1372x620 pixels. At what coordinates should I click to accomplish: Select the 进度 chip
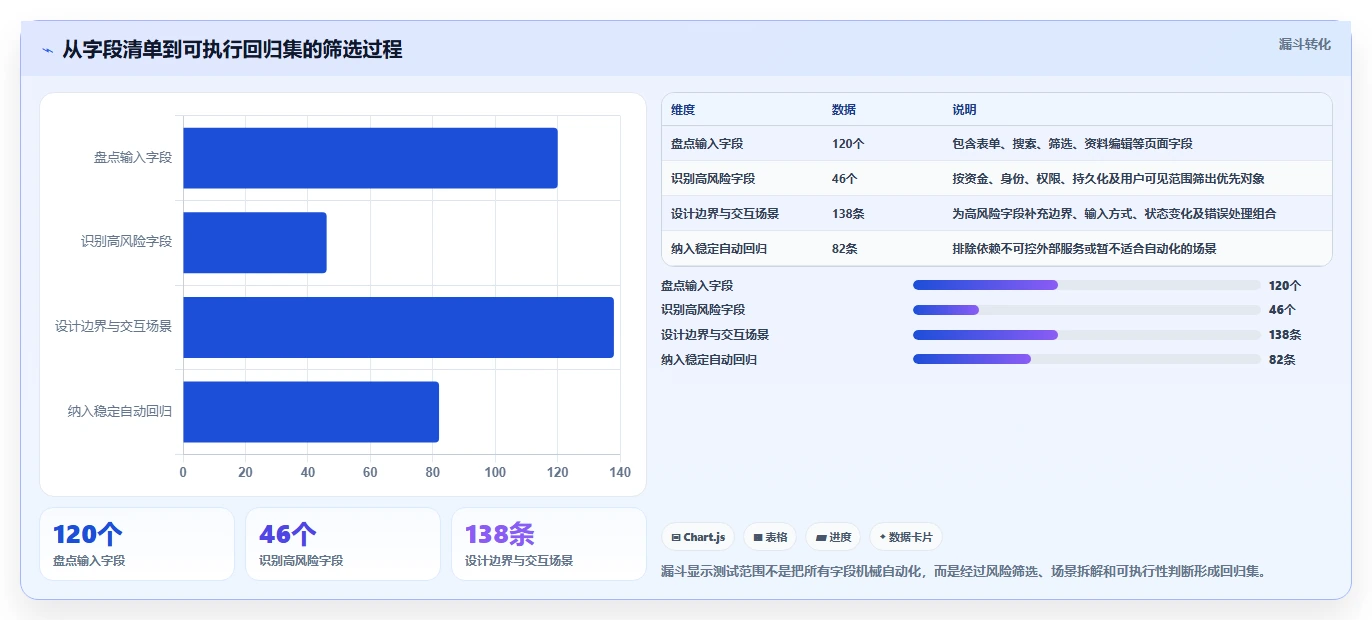pos(833,537)
